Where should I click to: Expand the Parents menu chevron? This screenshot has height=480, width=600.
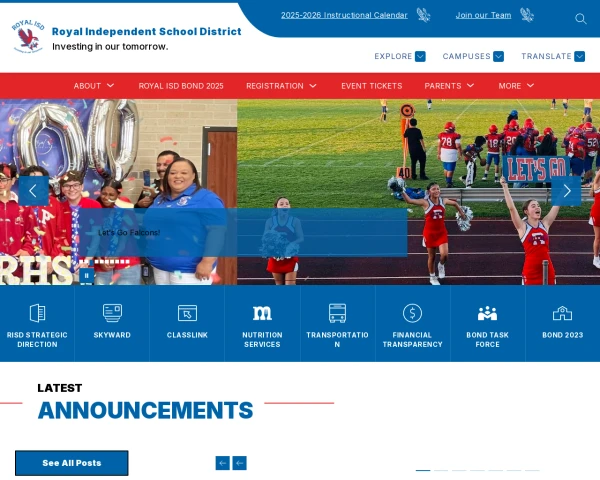pos(471,85)
